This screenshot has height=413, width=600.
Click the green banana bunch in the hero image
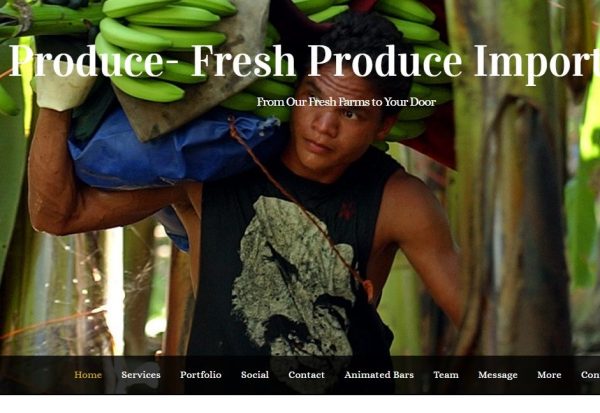pyautogui.click(x=161, y=46)
